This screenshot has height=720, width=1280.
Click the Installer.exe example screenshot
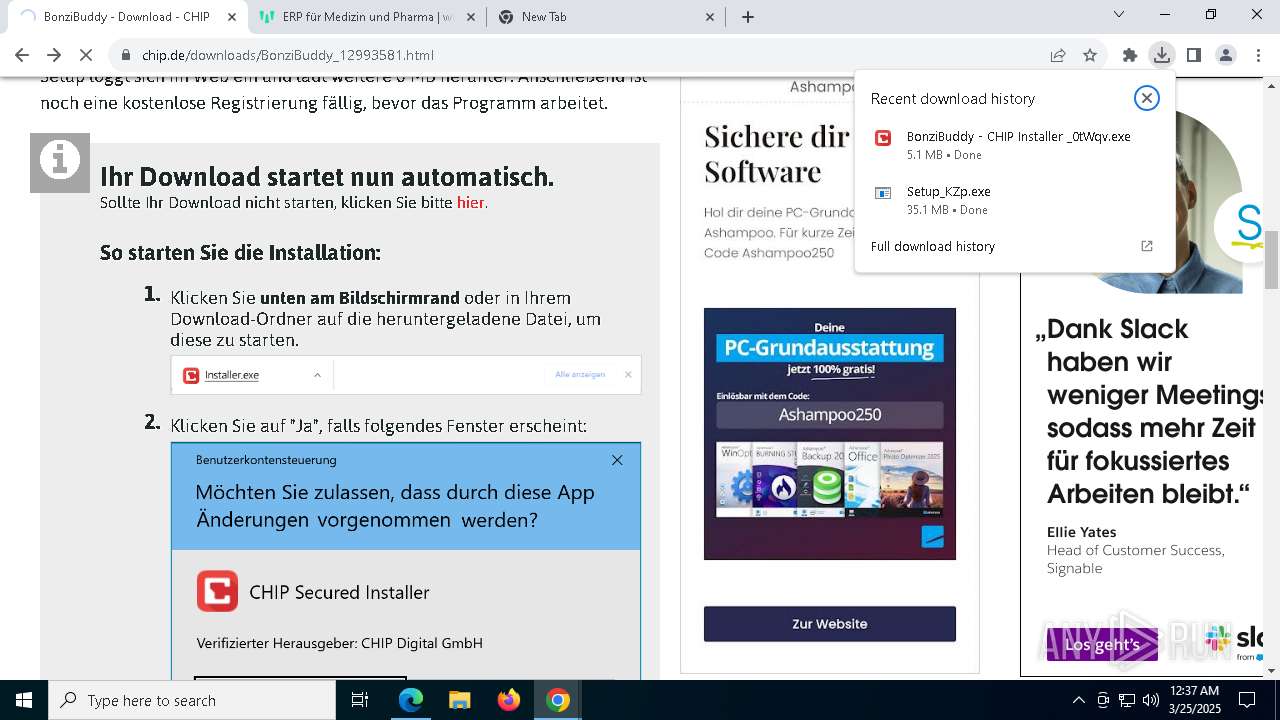pos(406,375)
